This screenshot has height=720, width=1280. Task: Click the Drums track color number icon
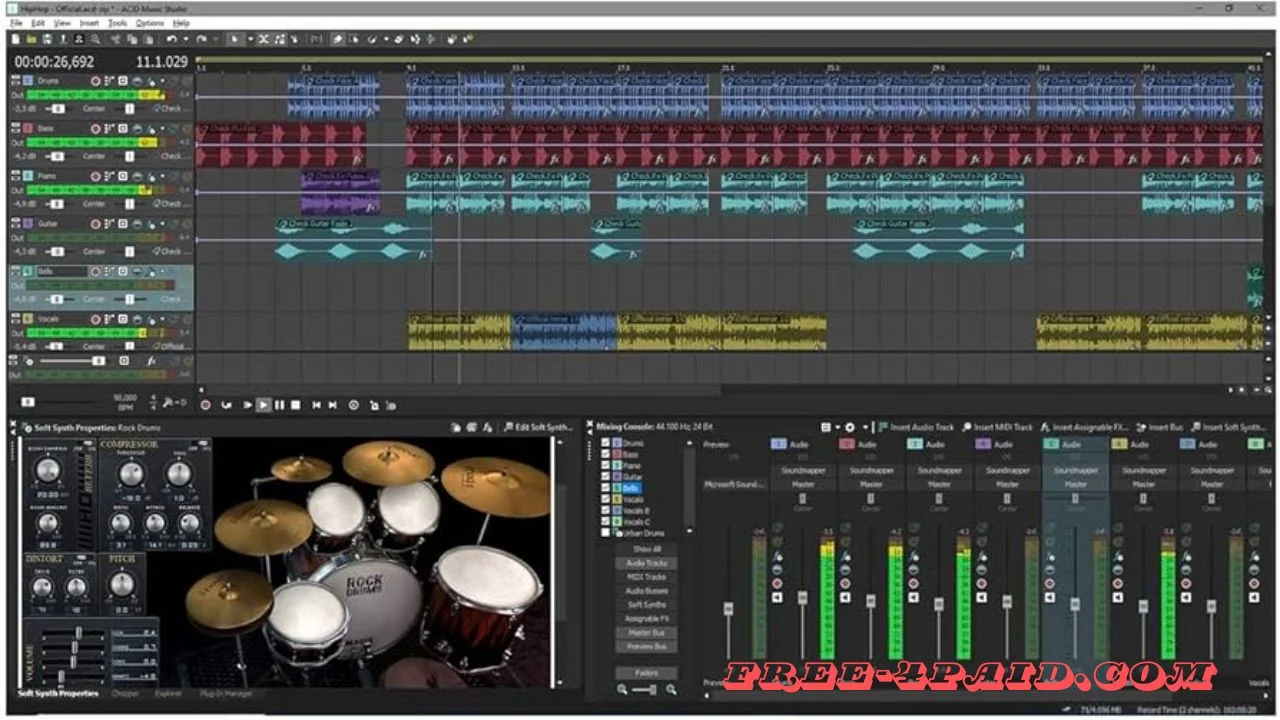click(28, 81)
